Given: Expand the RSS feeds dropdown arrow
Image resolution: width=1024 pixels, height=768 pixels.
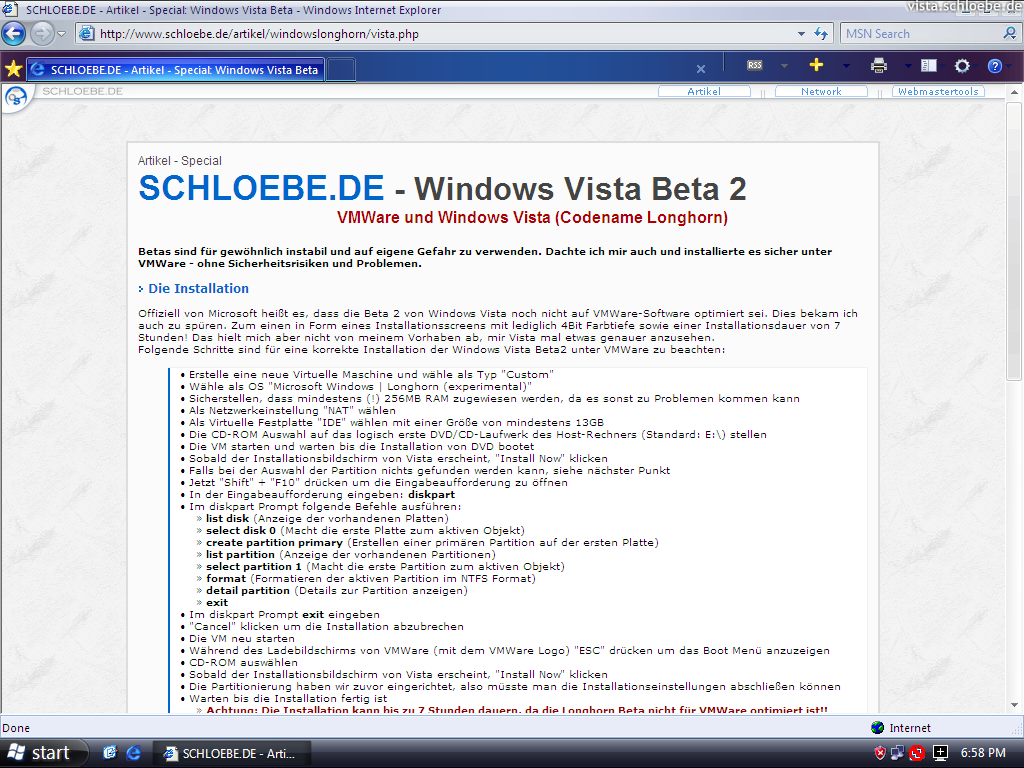Looking at the screenshot, I should (784, 66).
